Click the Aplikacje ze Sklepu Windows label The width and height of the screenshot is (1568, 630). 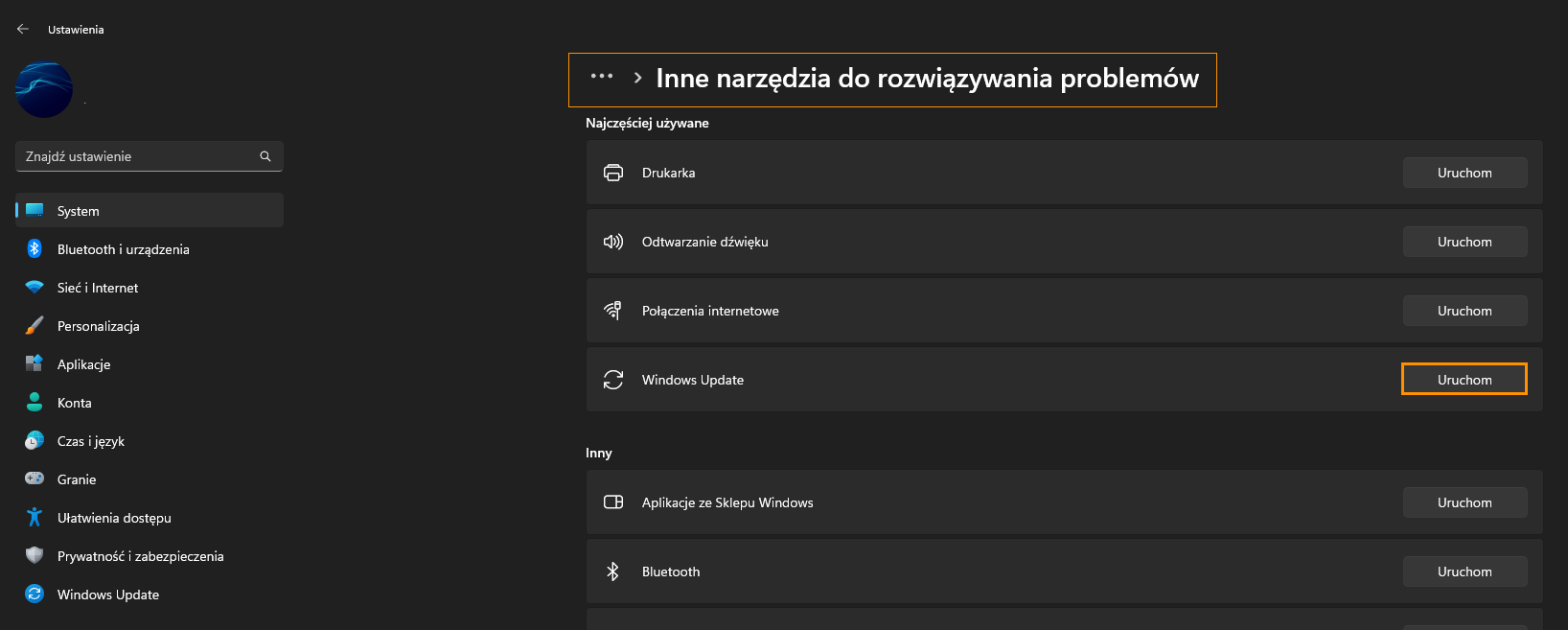pyautogui.click(x=727, y=502)
